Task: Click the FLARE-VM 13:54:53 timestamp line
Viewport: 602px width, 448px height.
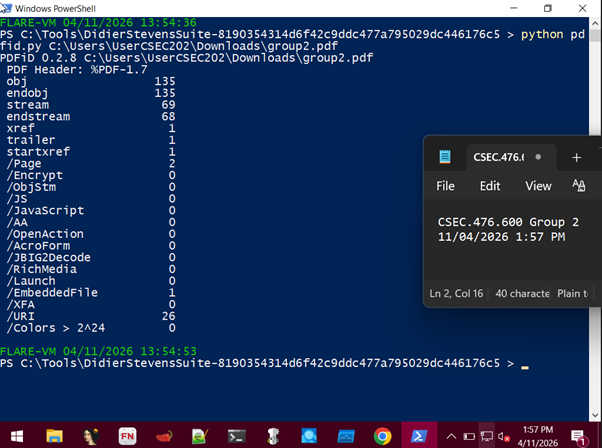Action: coord(98,351)
